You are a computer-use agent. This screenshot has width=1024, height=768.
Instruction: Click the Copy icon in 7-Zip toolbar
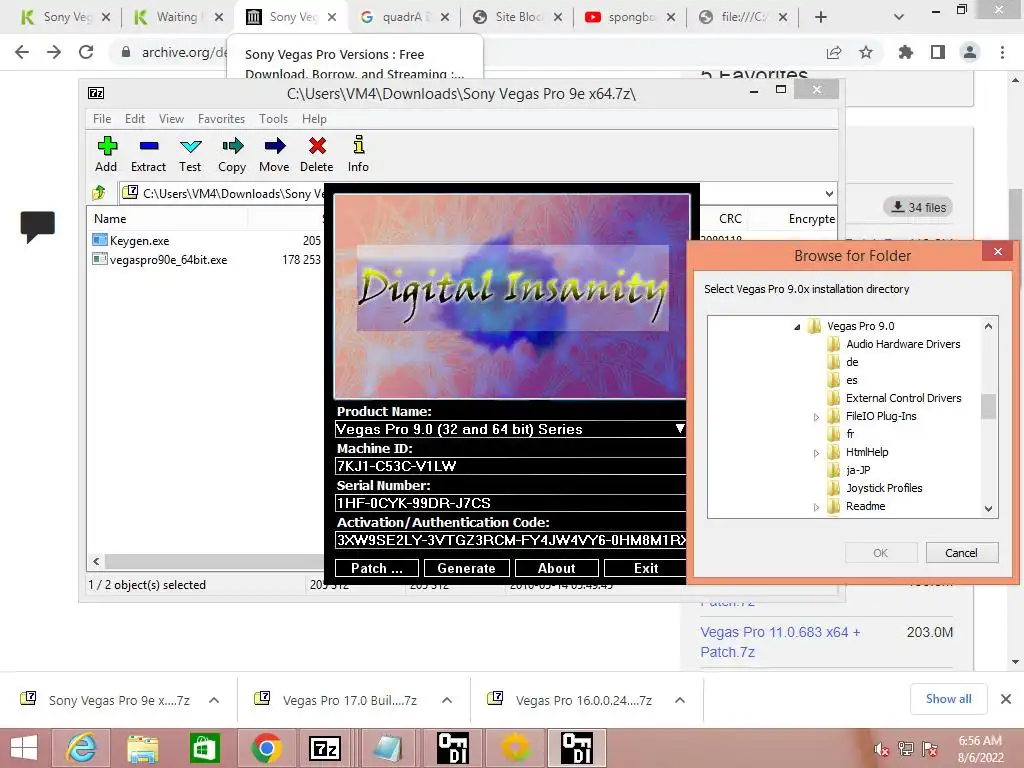pos(232,146)
